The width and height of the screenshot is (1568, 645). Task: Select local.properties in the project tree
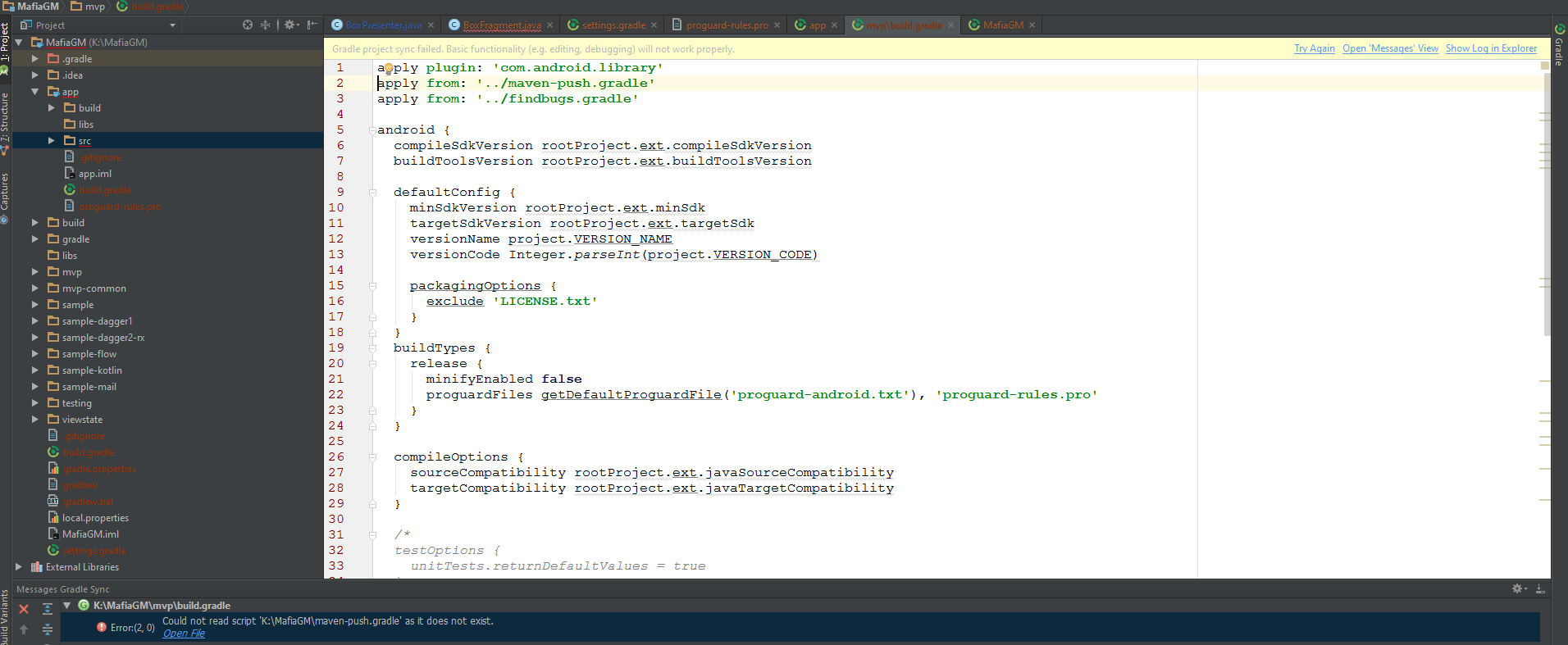point(95,518)
